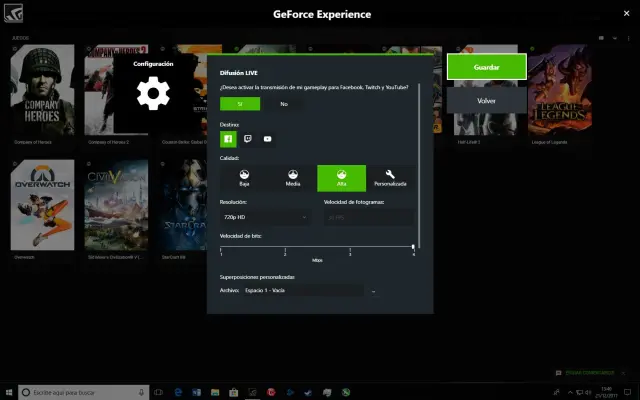Launch Microsoft Edge from the taskbar
Screen dimensions: 640x400
pyautogui.click(x=178, y=392)
